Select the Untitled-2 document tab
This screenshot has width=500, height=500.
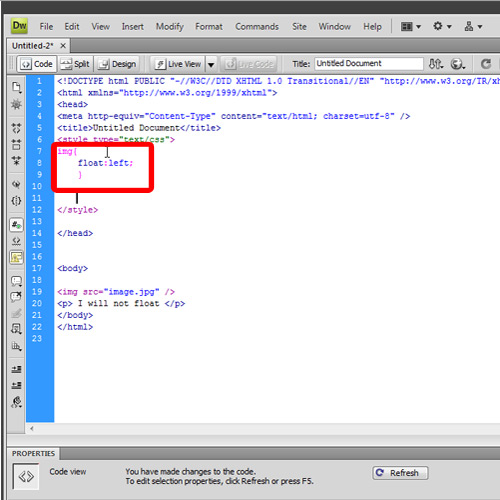[x=33, y=46]
